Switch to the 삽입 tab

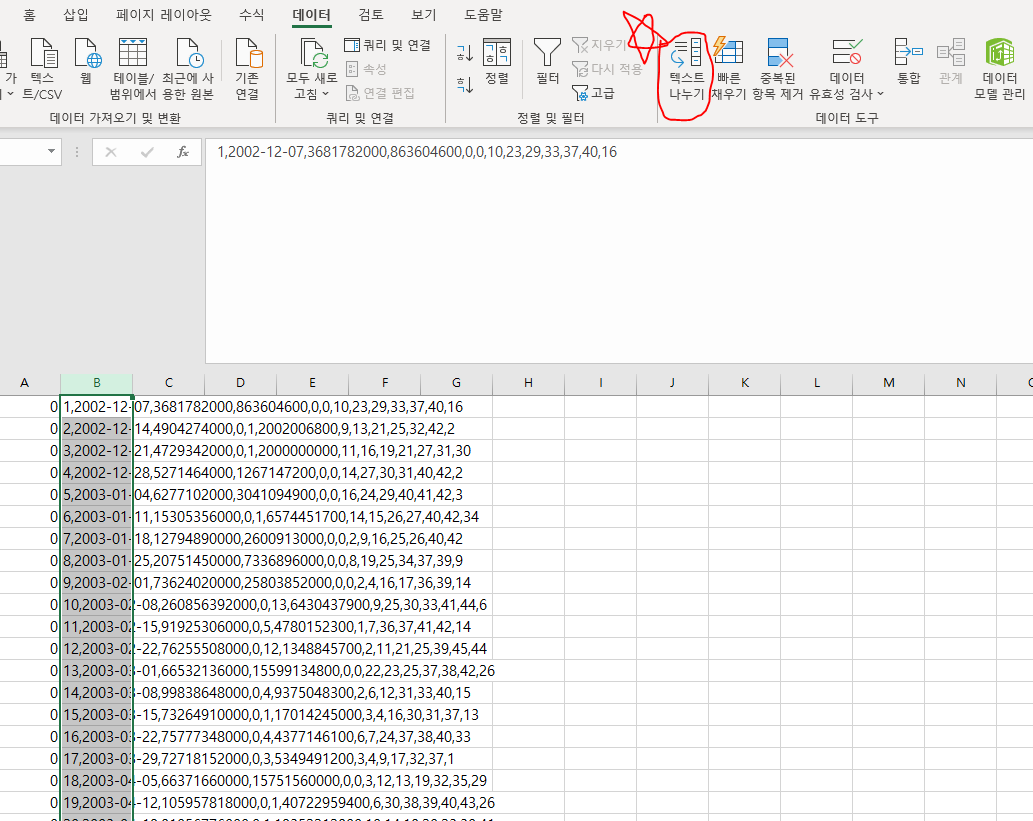(x=76, y=14)
